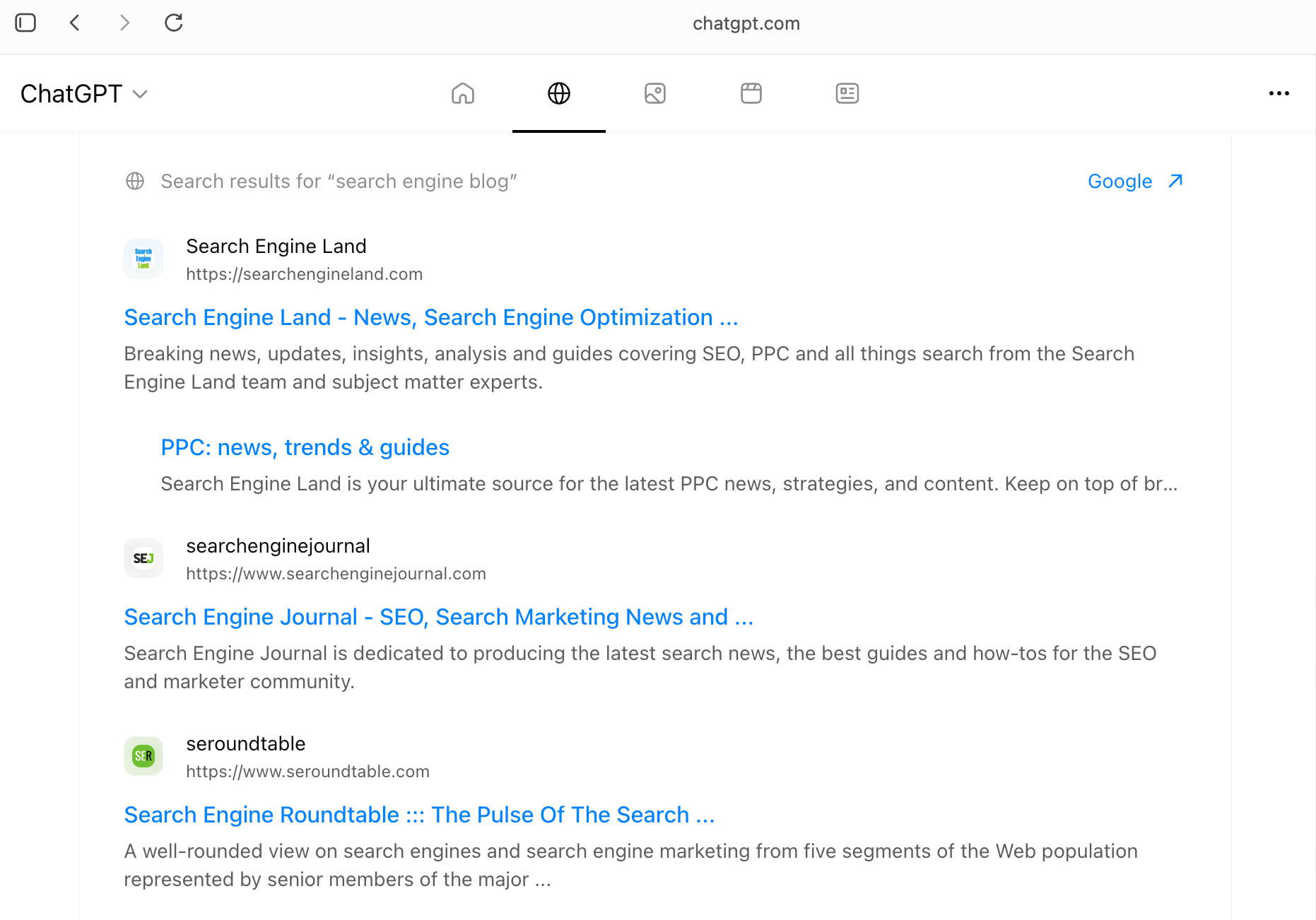Open Search Engine Roundtable result title
This screenshot has width=1316, height=920.
(420, 815)
